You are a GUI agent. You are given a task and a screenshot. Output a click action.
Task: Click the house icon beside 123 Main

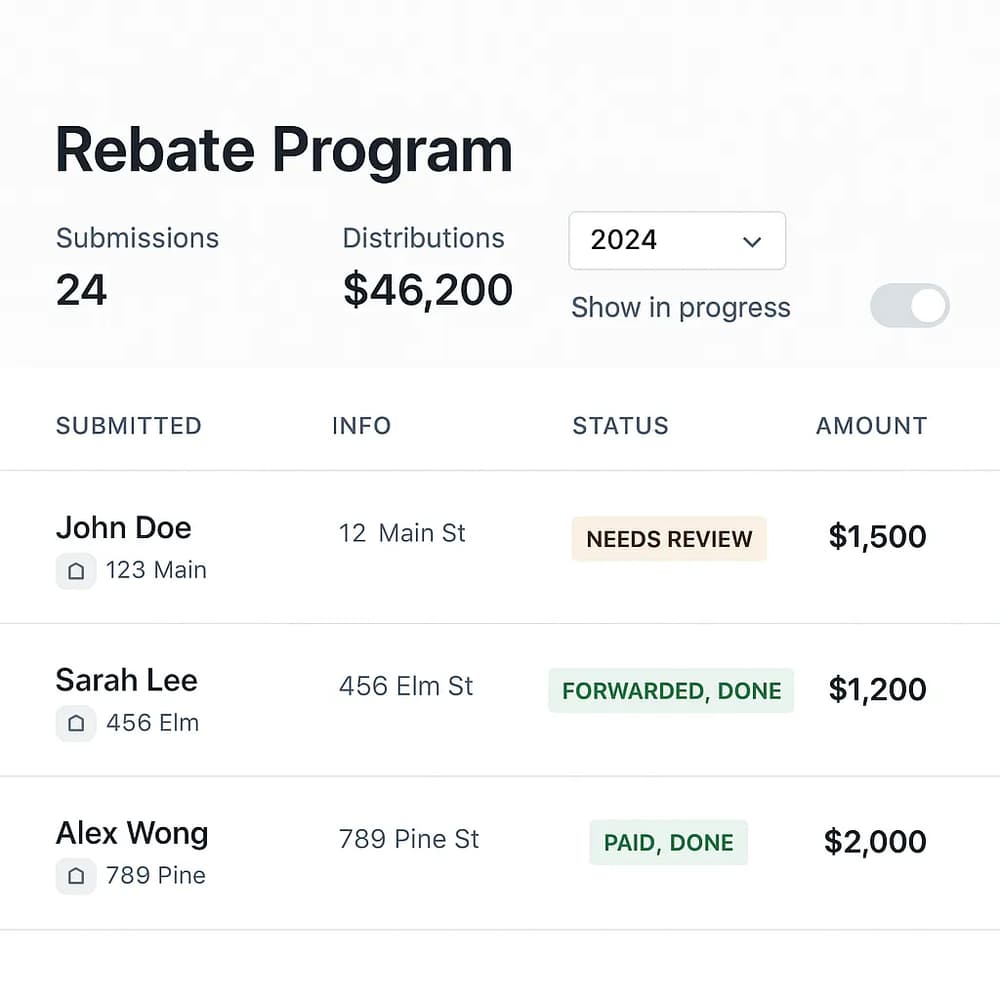76,570
